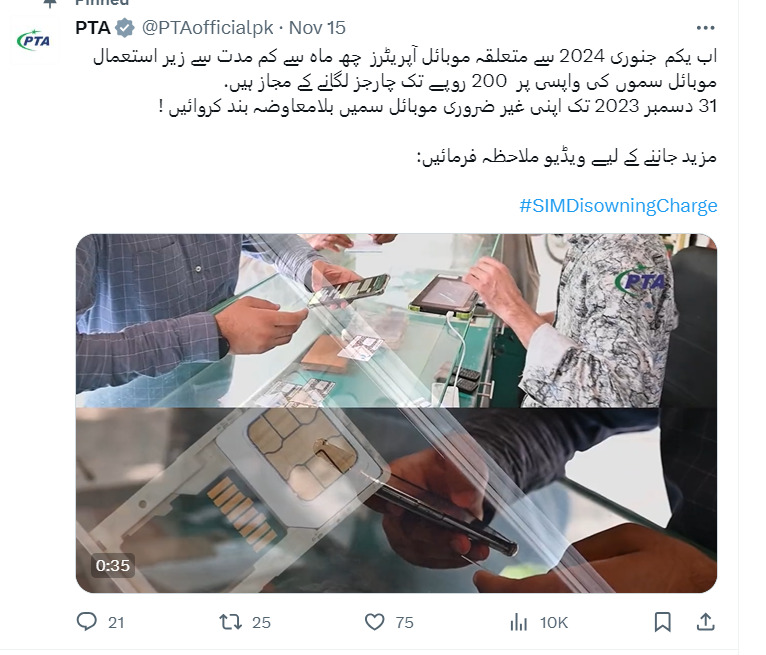Click the 0:35 video duration badge
Viewport: 766px width, 655px height.
pyautogui.click(x=113, y=565)
